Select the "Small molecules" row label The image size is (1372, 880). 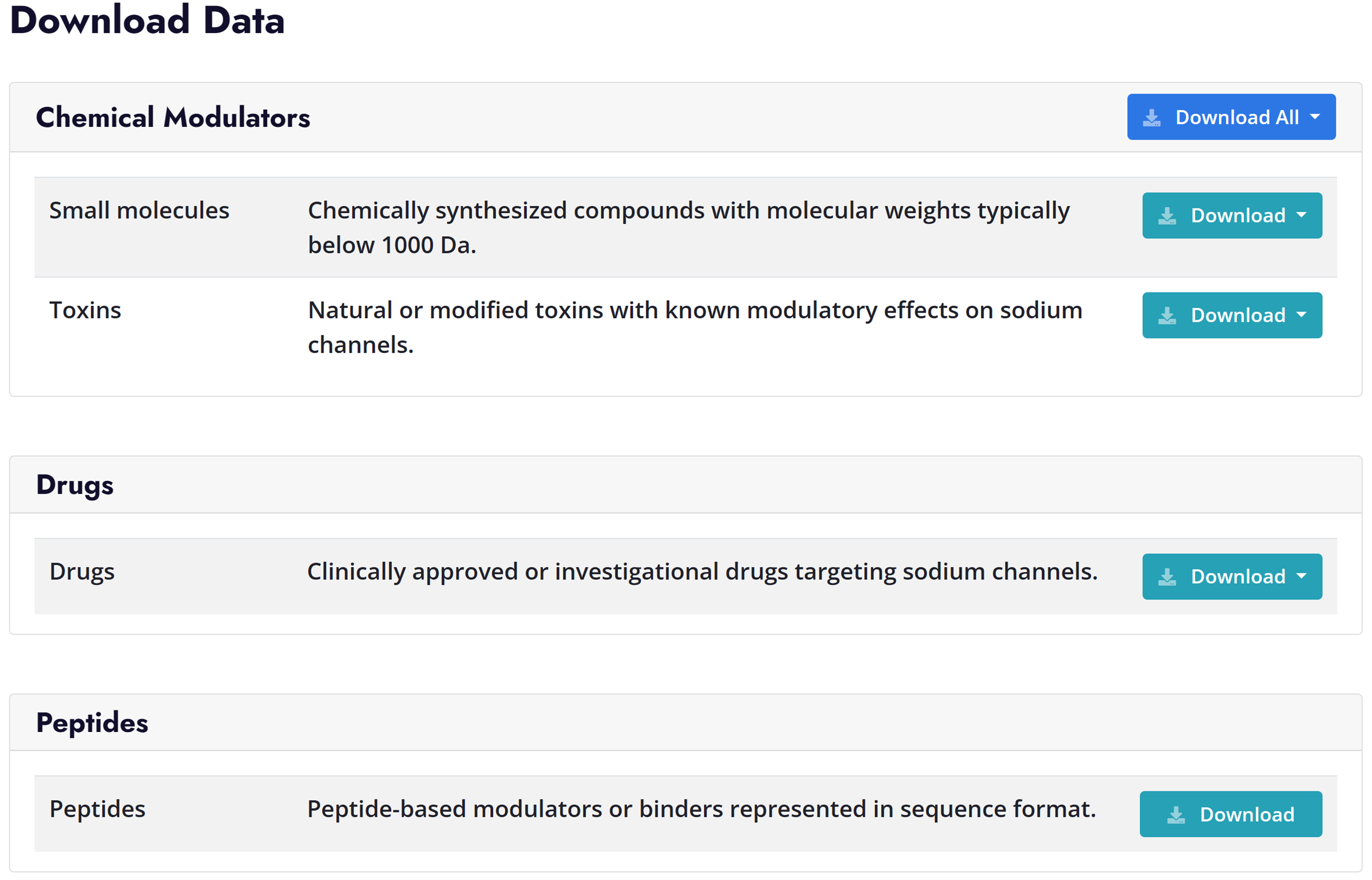click(x=139, y=211)
